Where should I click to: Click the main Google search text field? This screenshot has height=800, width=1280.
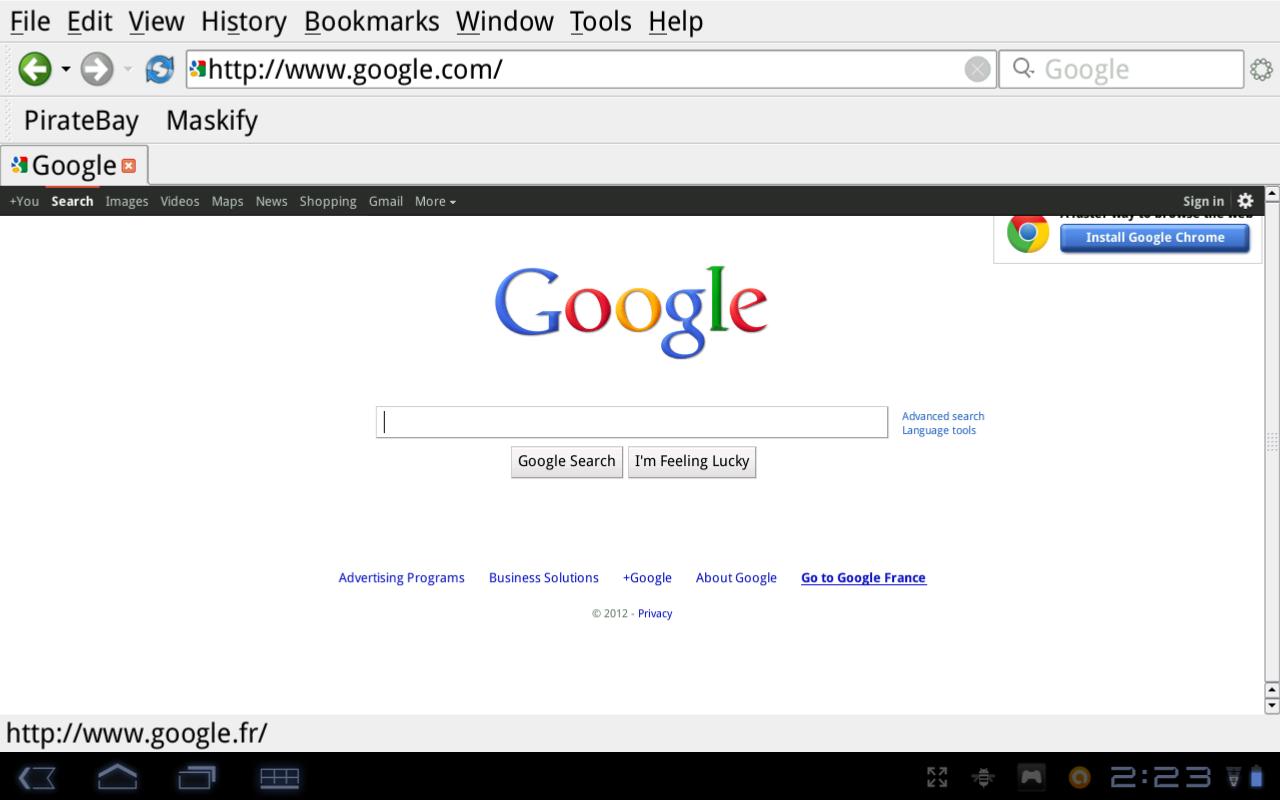[632, 422]
